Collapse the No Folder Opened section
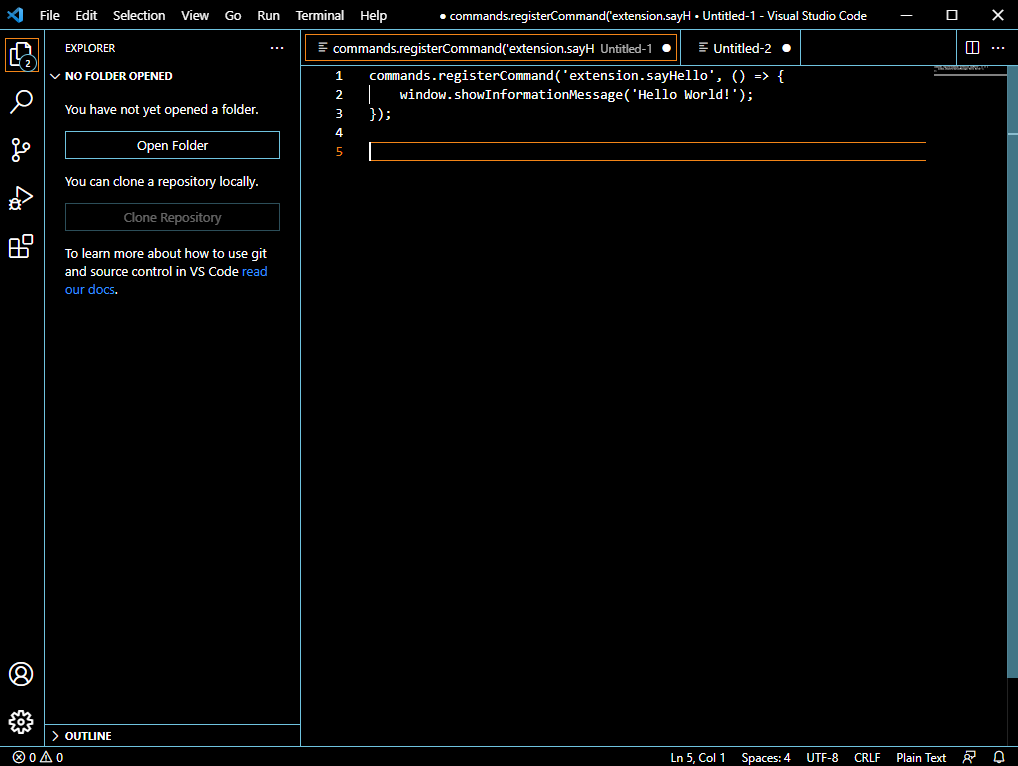The height and width of the screenshot is (766, 1018). tap(56, 76)
